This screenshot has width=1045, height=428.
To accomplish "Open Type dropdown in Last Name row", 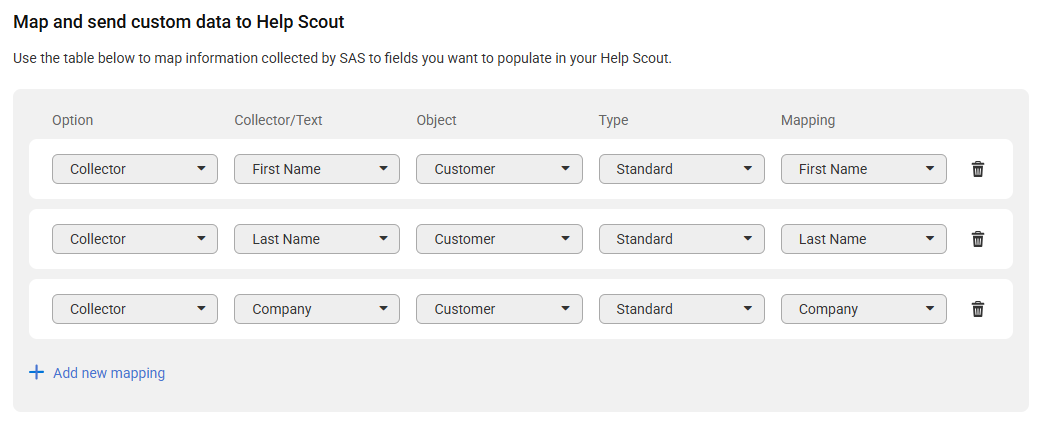I will pyautogui.click(x=681, y=239).
